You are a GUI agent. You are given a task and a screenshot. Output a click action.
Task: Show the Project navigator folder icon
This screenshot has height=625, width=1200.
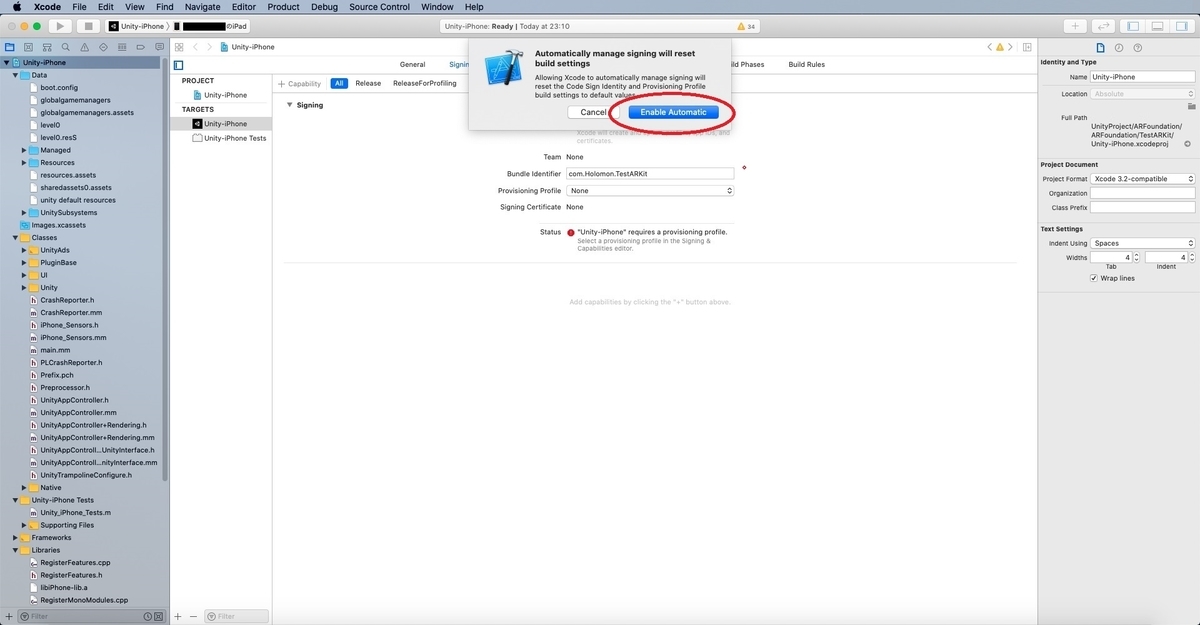(9, 47)
